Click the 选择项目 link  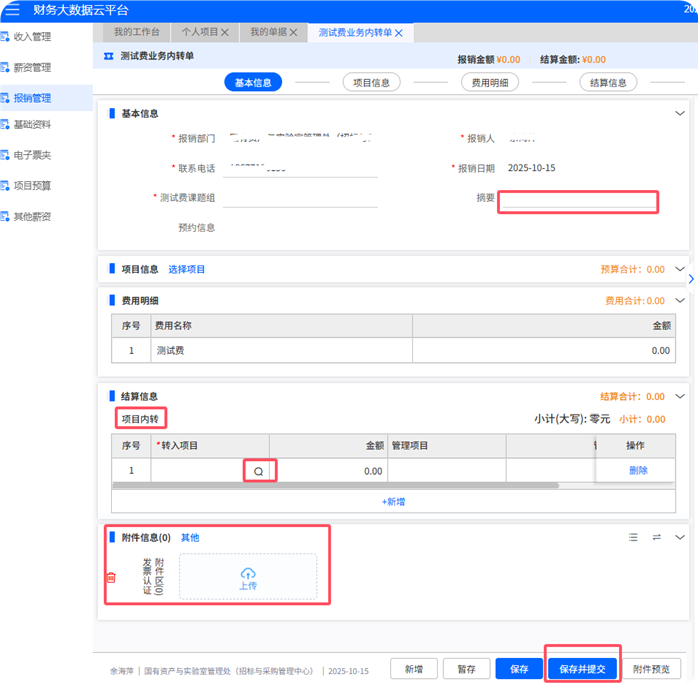(187, 269)
